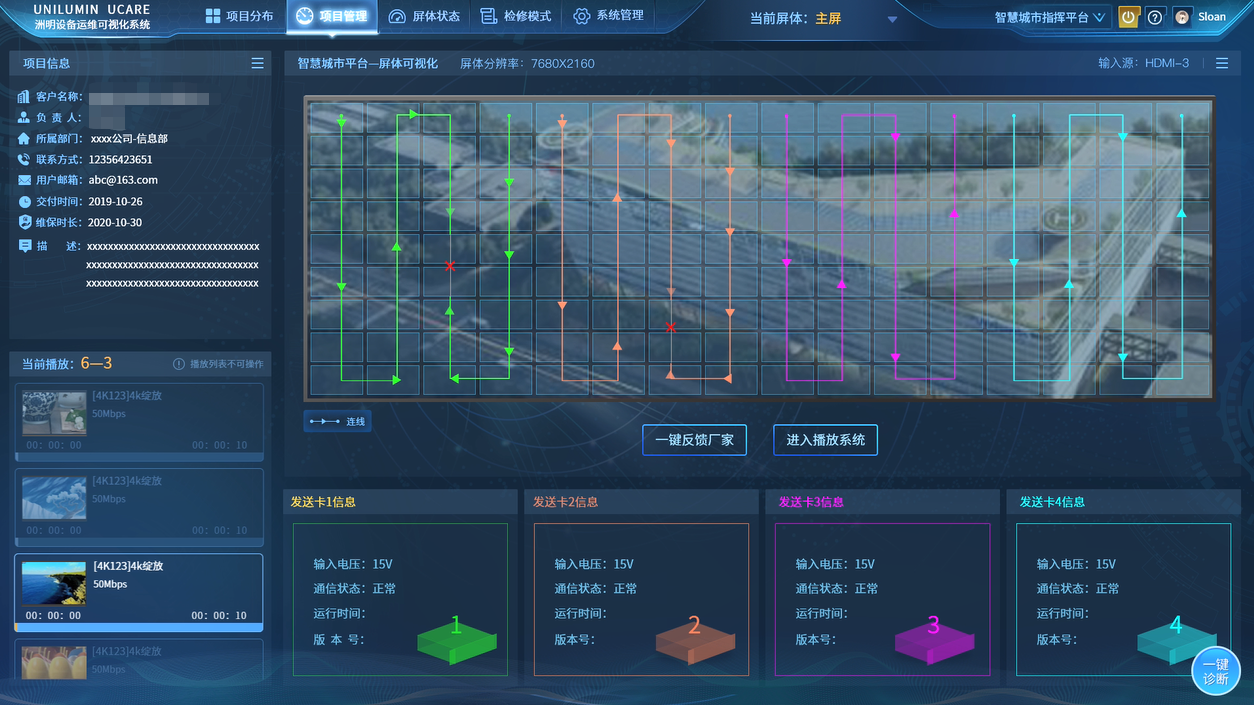Open the hamburger menu beside 输入源 HDMI-3
This screenshot has height=705, width=1254.
click(1222, 63)
